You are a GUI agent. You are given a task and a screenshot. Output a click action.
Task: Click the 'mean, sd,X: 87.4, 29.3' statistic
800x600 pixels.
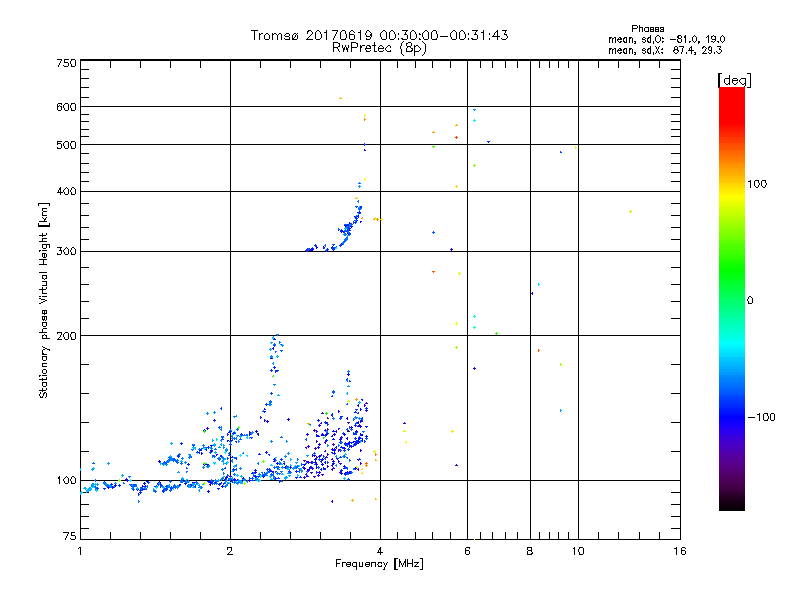[665, 50]
